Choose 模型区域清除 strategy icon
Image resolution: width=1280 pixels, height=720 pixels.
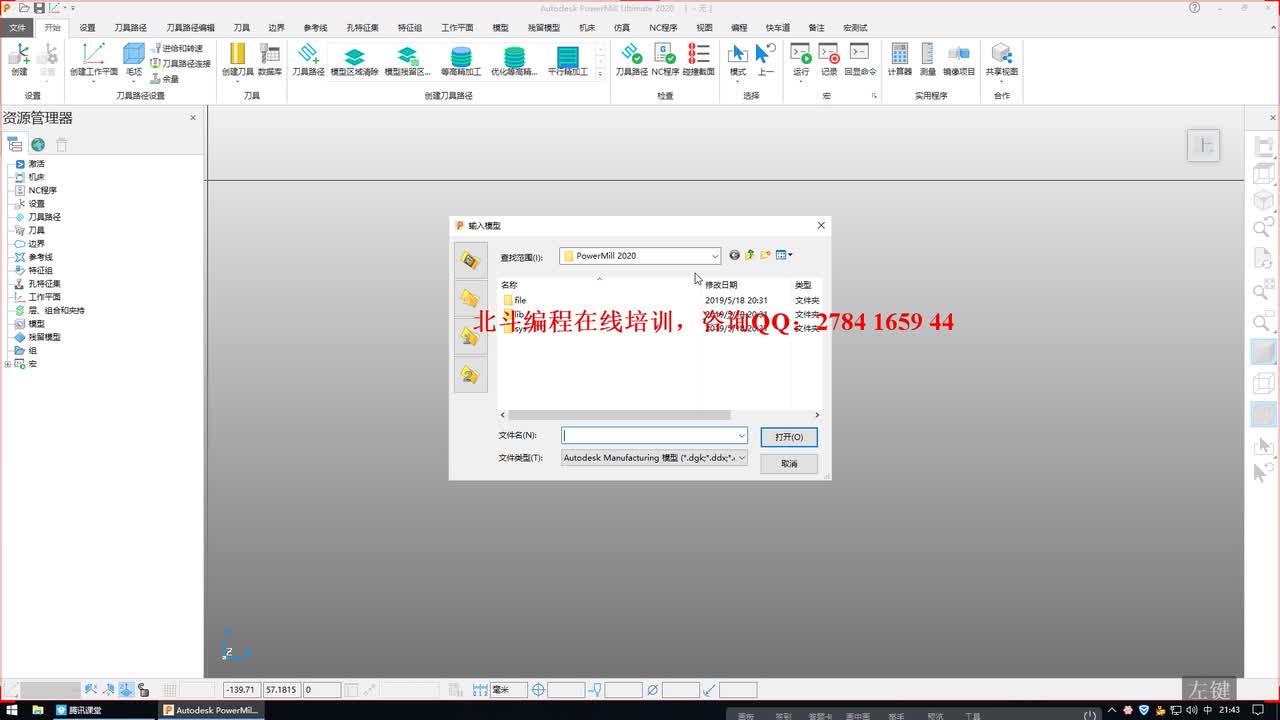(x=354, y=60)
